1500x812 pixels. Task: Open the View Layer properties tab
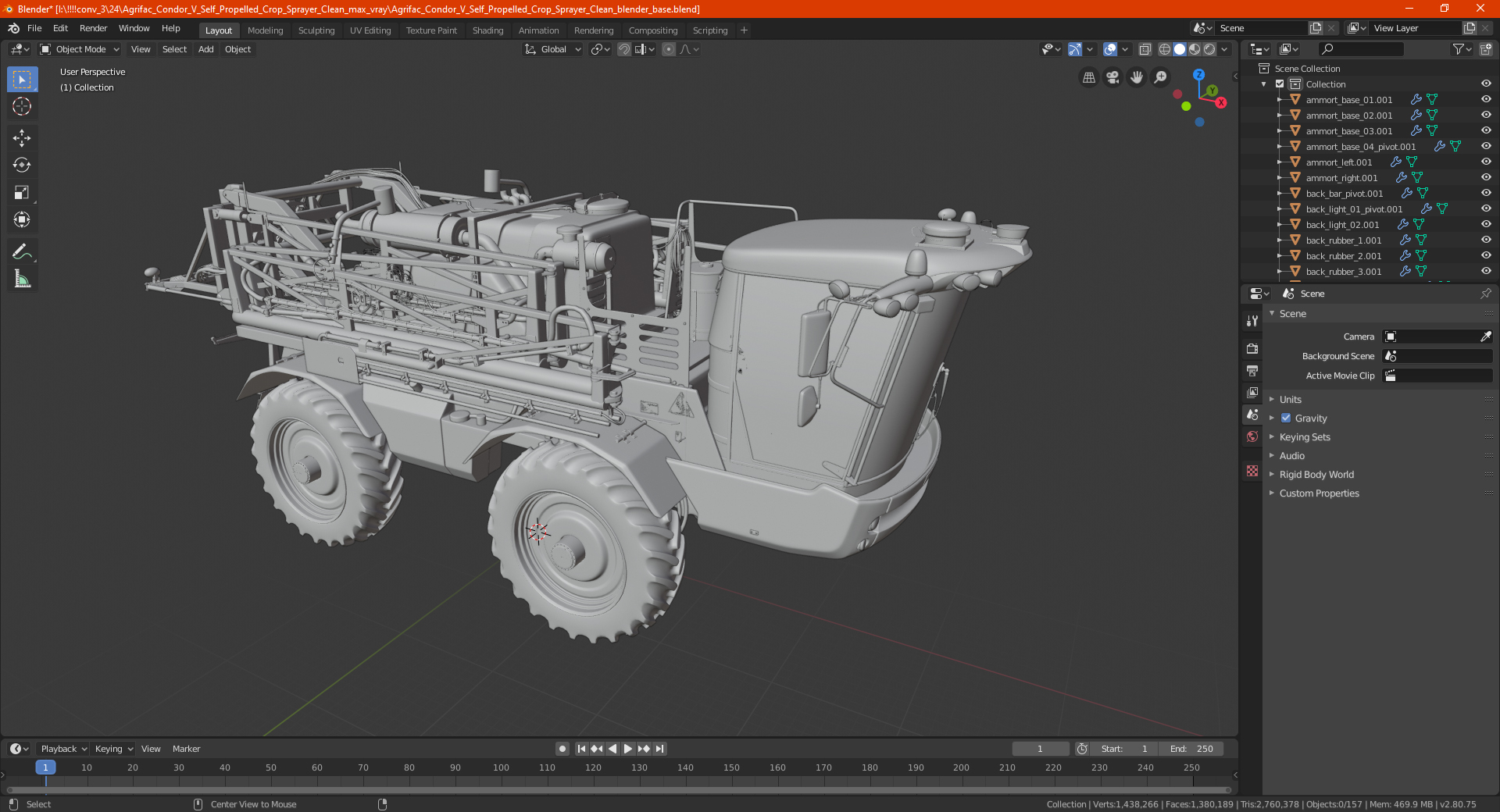coord(1252,392)
